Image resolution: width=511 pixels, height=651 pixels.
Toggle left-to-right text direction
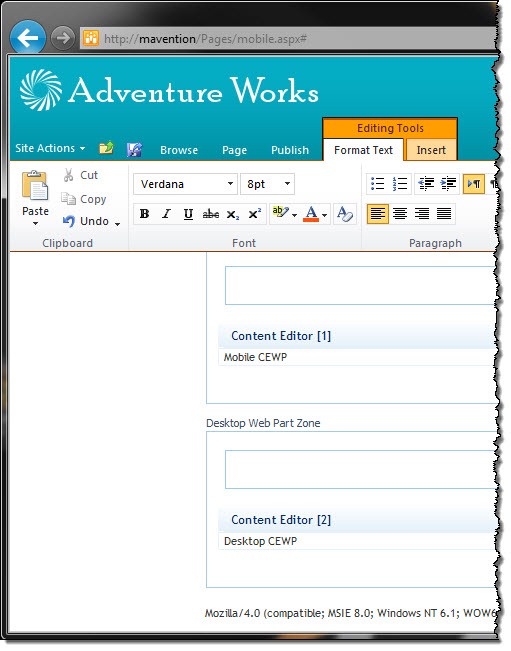pyautogui.click(x=474, y=184)
